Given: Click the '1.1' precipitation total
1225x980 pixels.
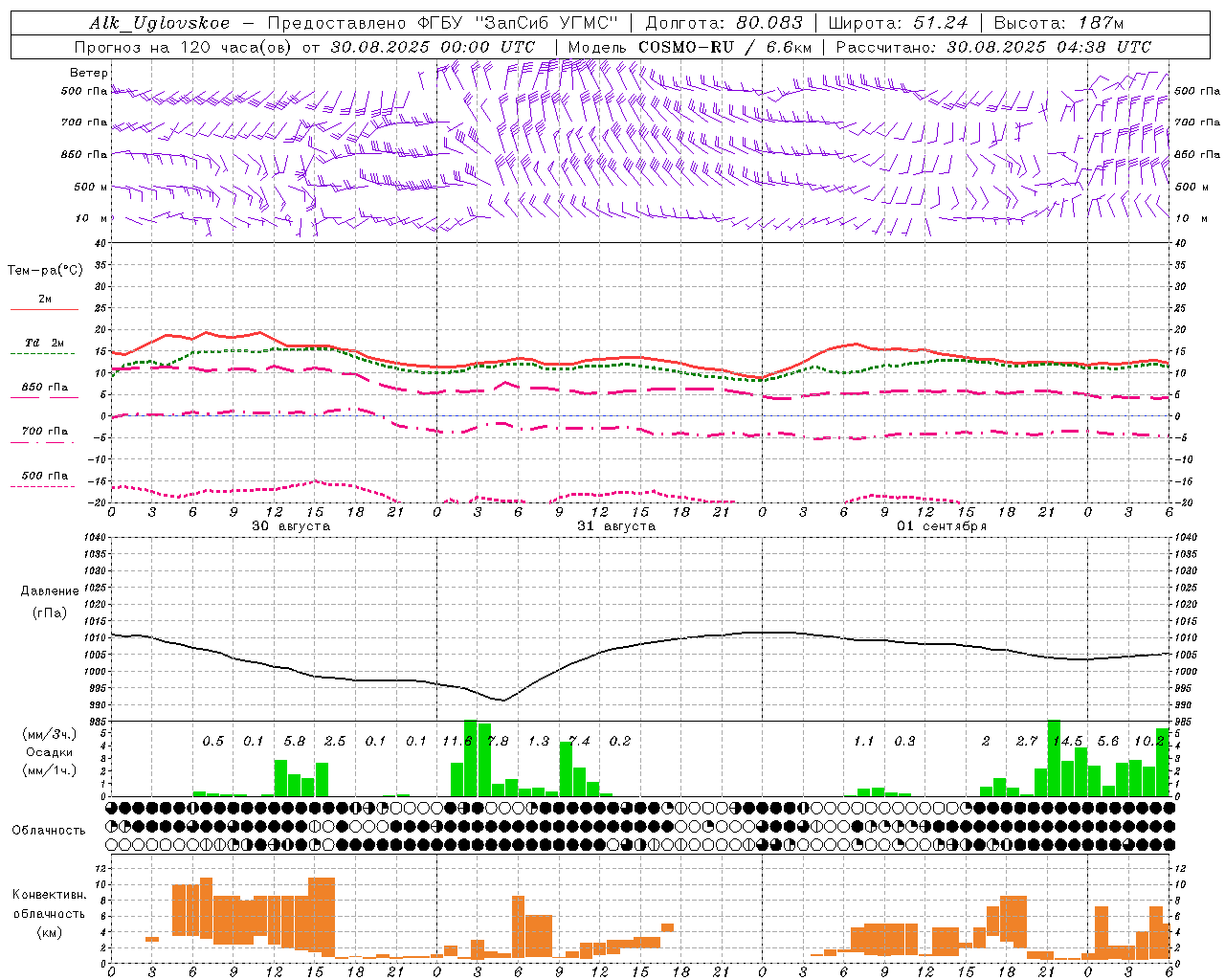Looking at the screenshot, I should tap(863, 742).
